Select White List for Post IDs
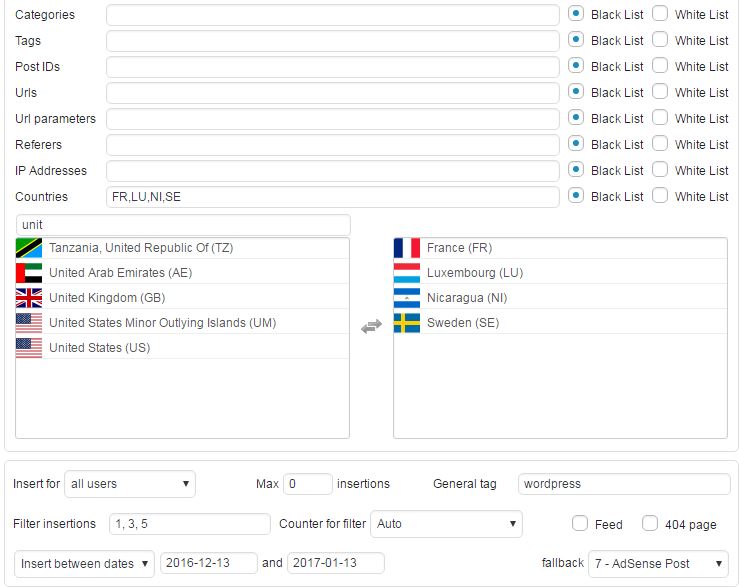This screenshot has height=587, width=739. pos(660,66)
